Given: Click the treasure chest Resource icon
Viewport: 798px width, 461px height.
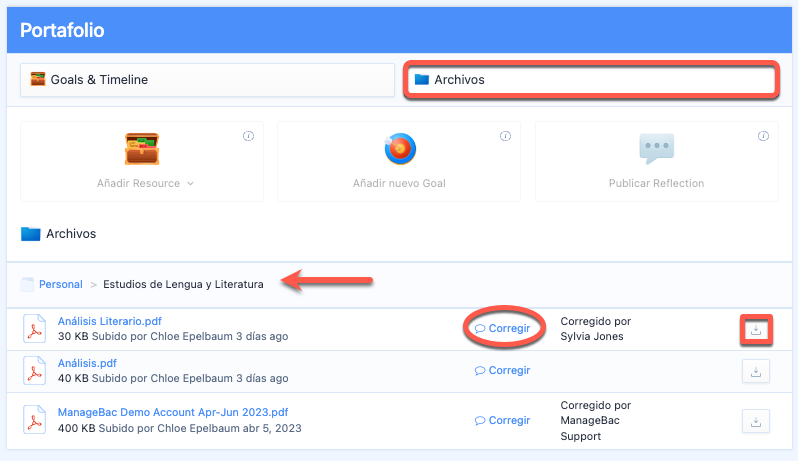Looking at the screenshot, I should 142,149.
